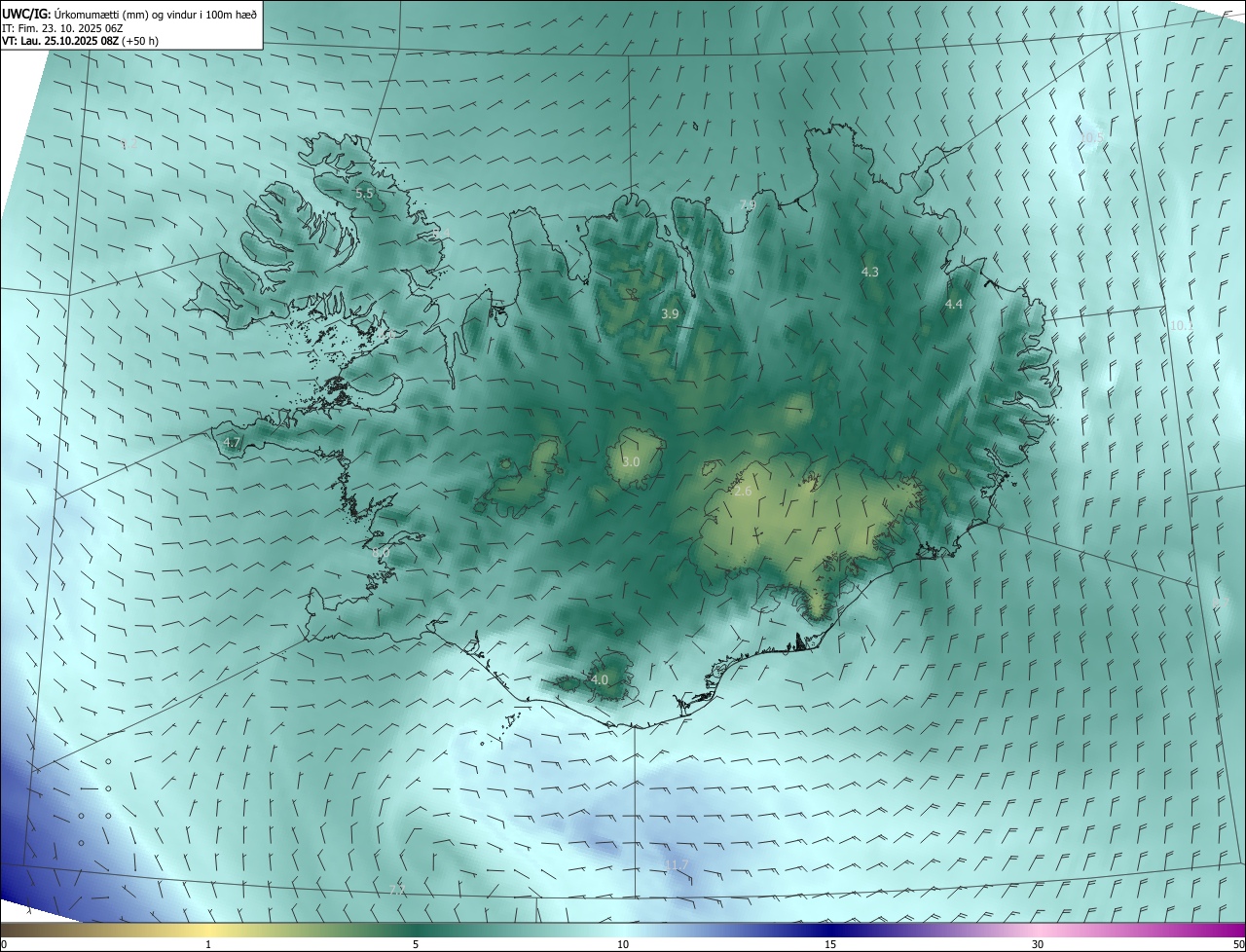Click the 11.7 value label over the sea
Image resolution: width=1246 pixels, height=952 pixels.
coord(676,864)
